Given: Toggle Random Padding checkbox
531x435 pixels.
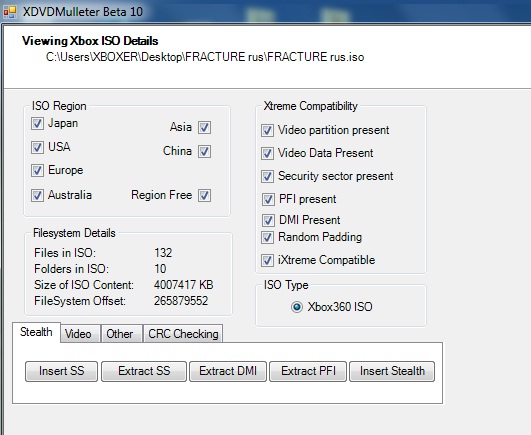Looking at the screenshot, I should click(x=267, y=237).
